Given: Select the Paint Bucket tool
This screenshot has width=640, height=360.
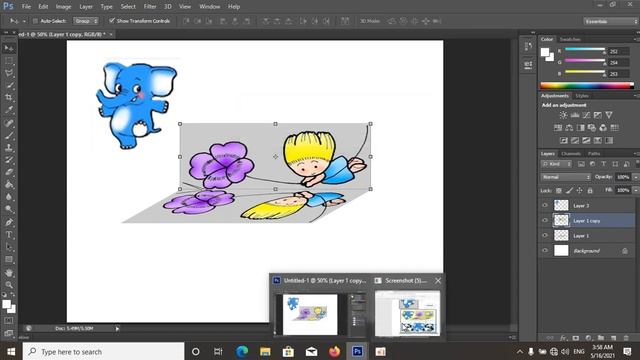Looking at the screenshot, I should point(9,184).
